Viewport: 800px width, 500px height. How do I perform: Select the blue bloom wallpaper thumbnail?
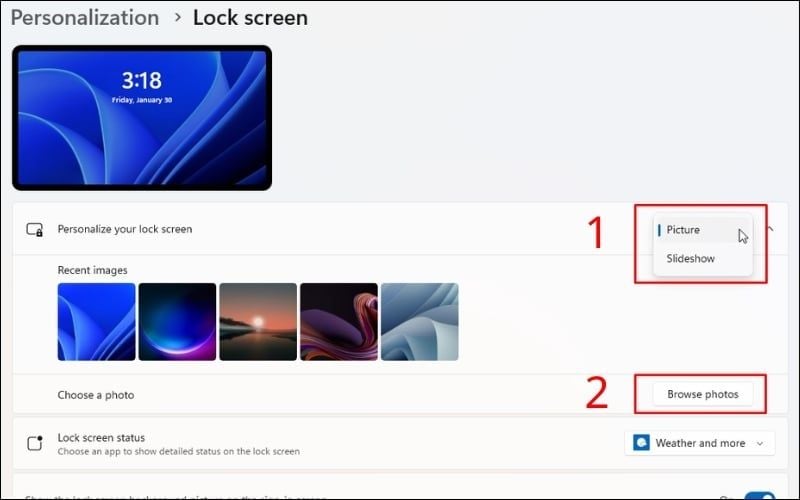click(96, 322)
